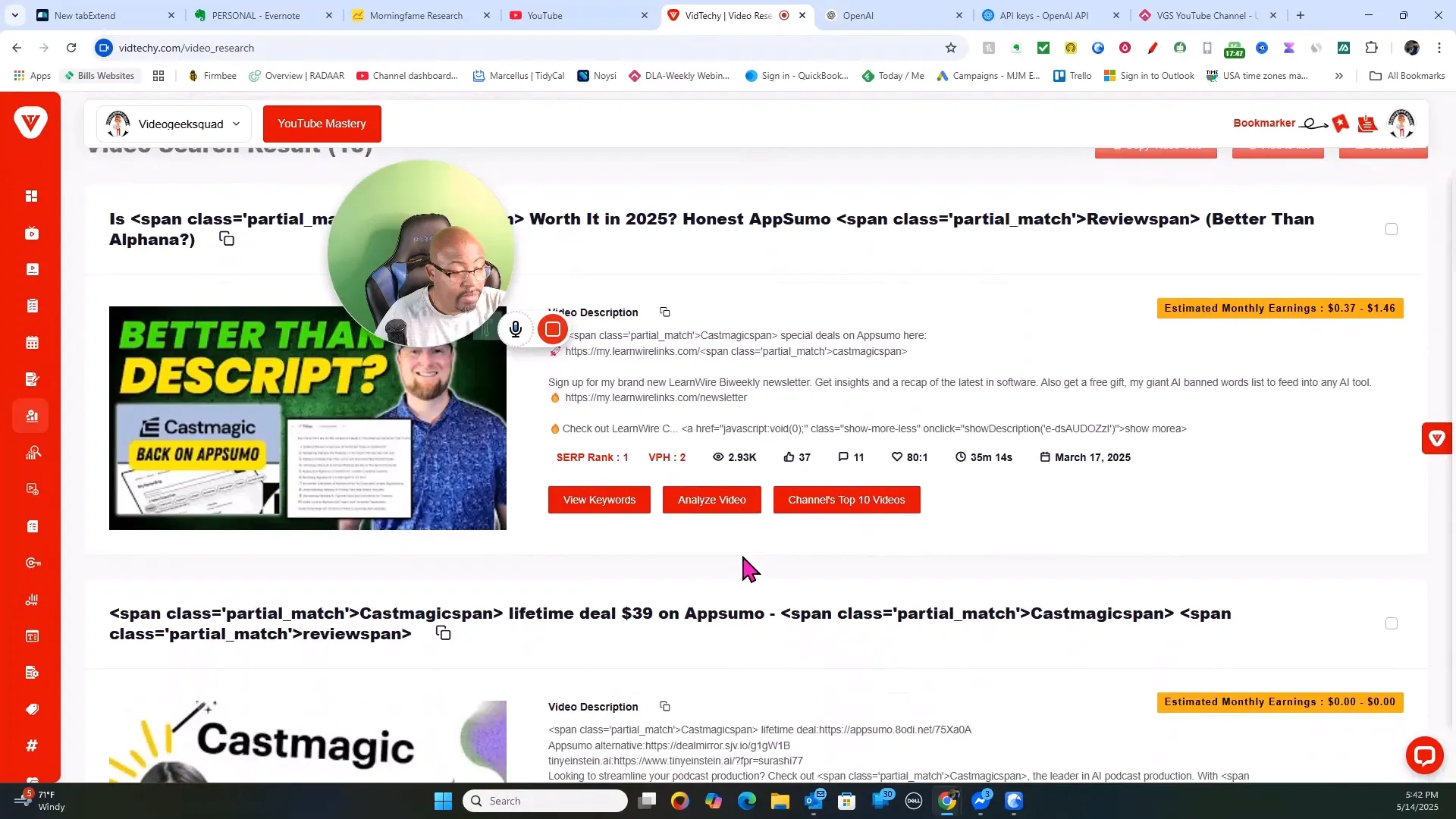
Task: Open a new browser tab
Action: pos(1300,15)
